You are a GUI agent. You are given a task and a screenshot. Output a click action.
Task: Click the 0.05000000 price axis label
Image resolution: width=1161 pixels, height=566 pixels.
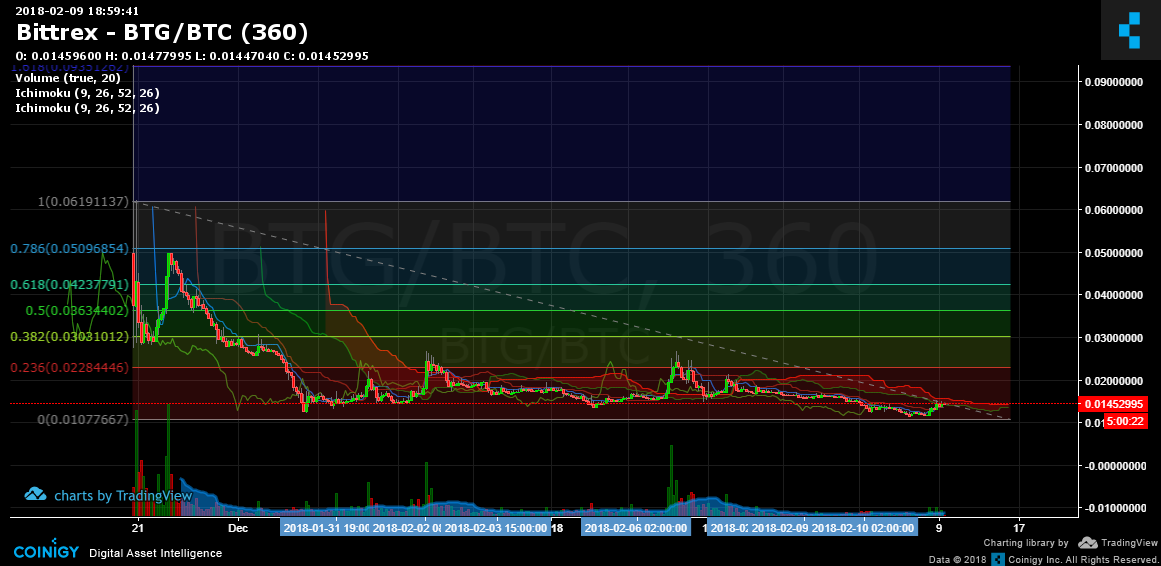(x=1114, y=253)
